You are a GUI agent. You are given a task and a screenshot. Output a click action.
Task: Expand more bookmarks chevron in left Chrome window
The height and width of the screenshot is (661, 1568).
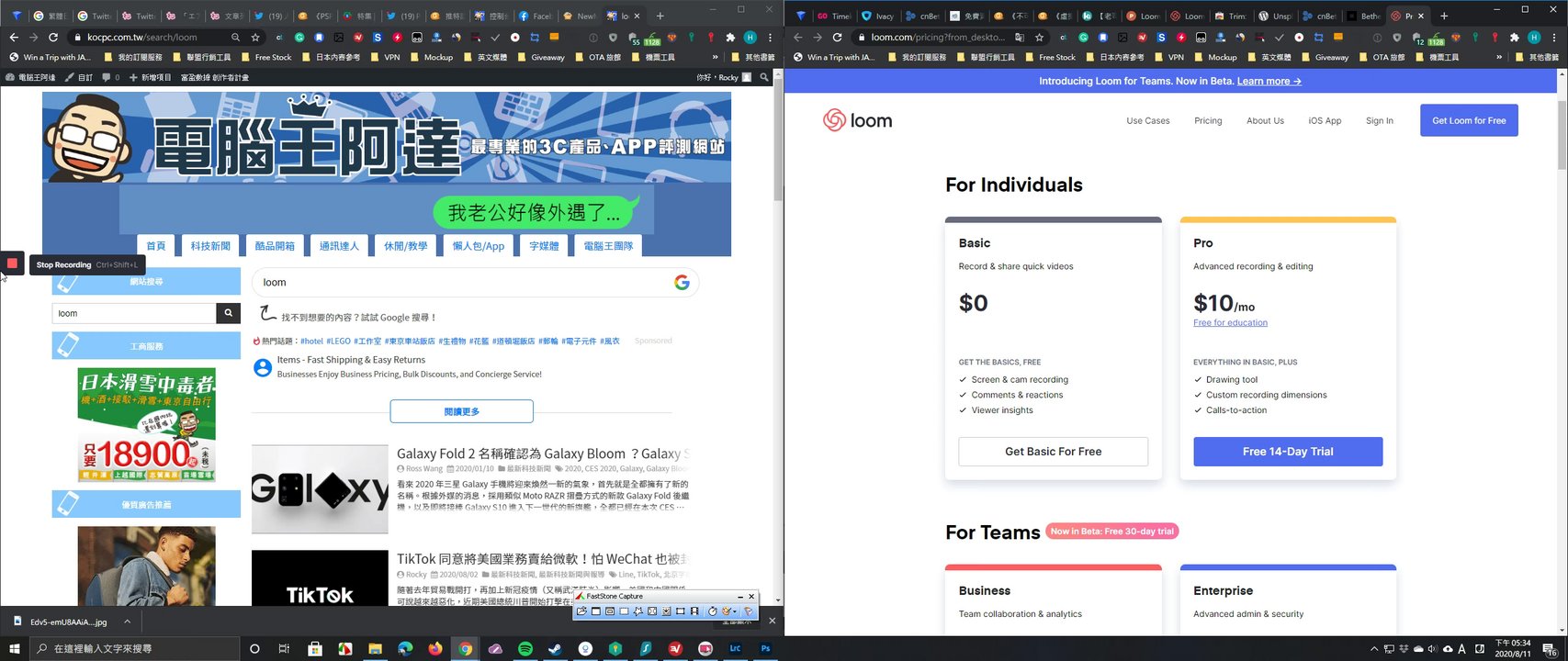point(716,57)
